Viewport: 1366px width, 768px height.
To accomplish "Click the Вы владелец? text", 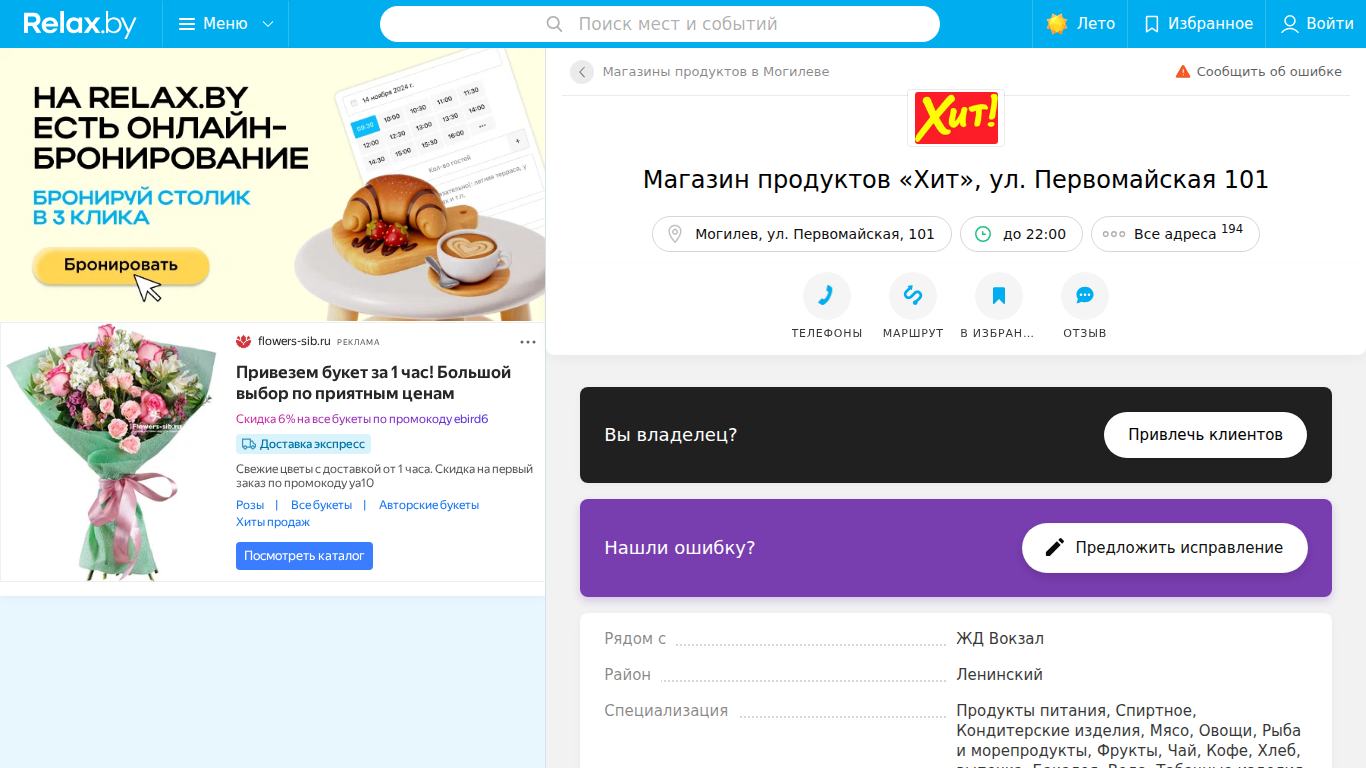I will pyautogui.click(x=671, y=435).
